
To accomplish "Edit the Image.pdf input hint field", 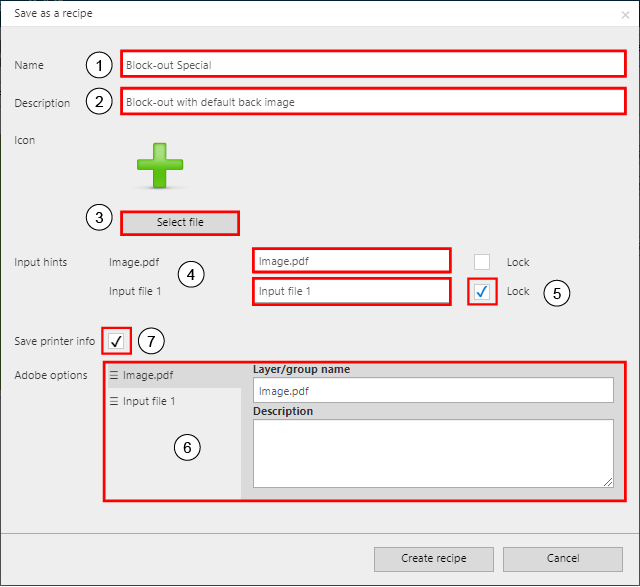I will (351, 261).
